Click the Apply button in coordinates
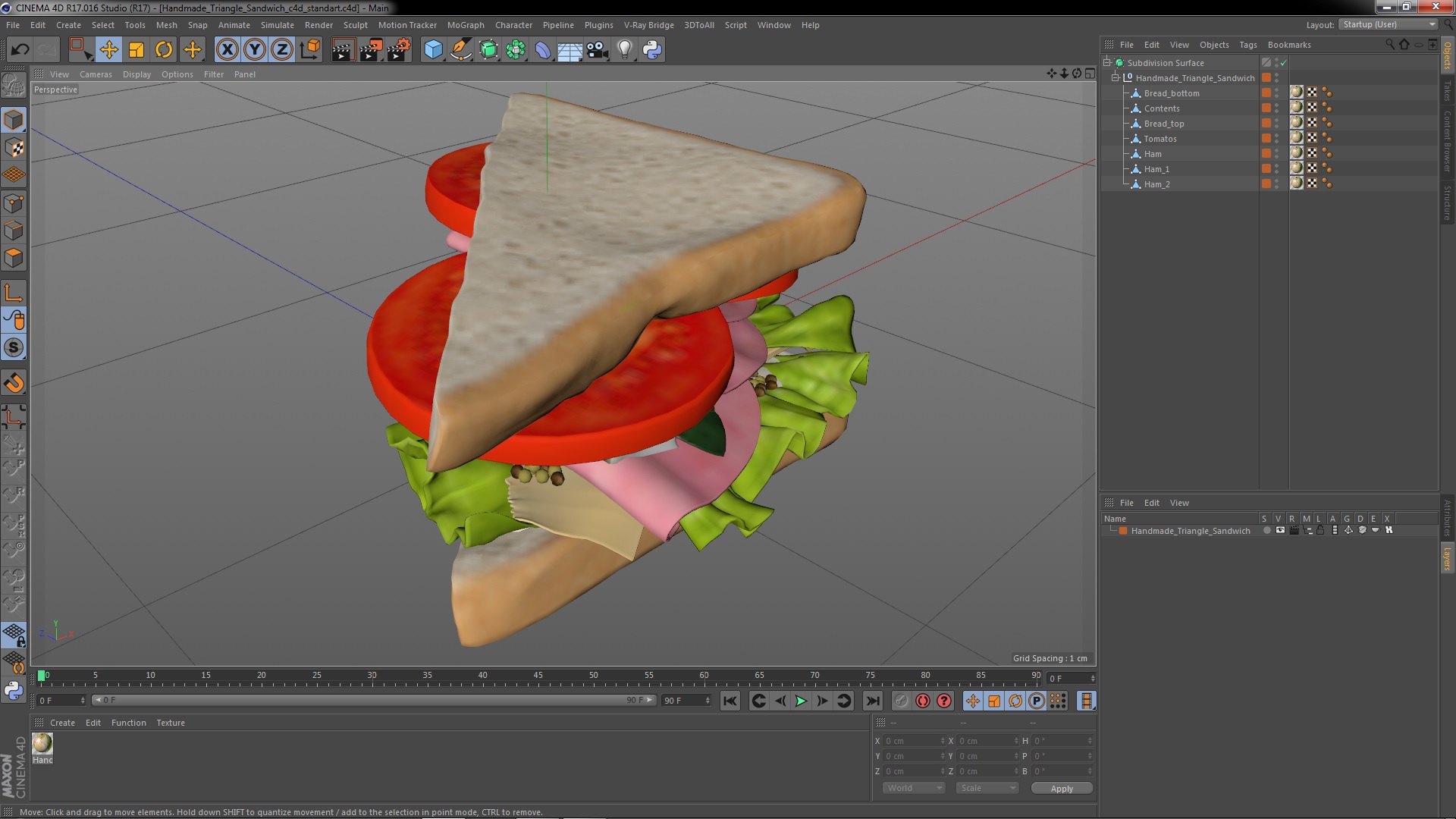The width and height of the screenshot is (1456, 819). pyautogui.click(x=1062, y=789)
